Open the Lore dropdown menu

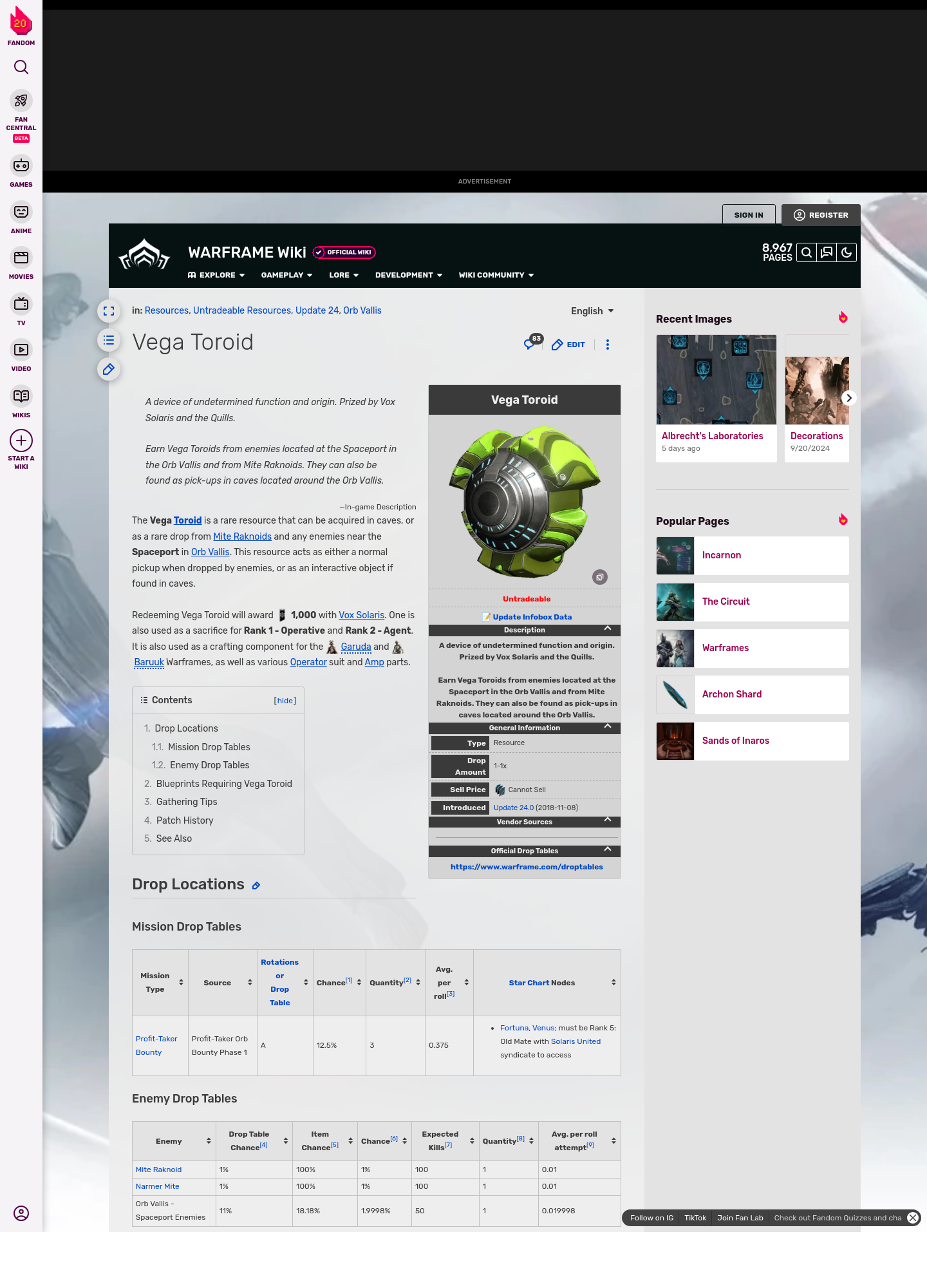(x=344, y=275)
